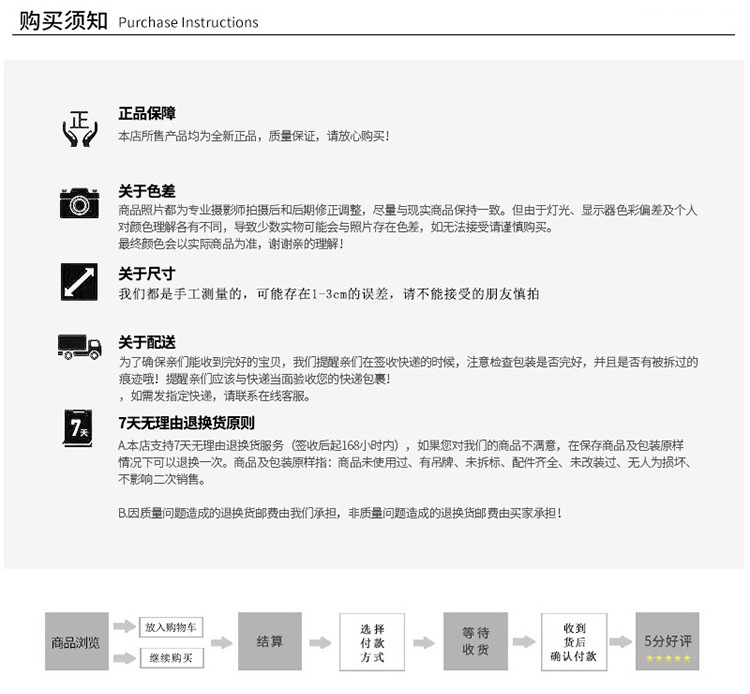Select the 商品浏览 step box
The image size is (750, 694).
pos(77,641)
